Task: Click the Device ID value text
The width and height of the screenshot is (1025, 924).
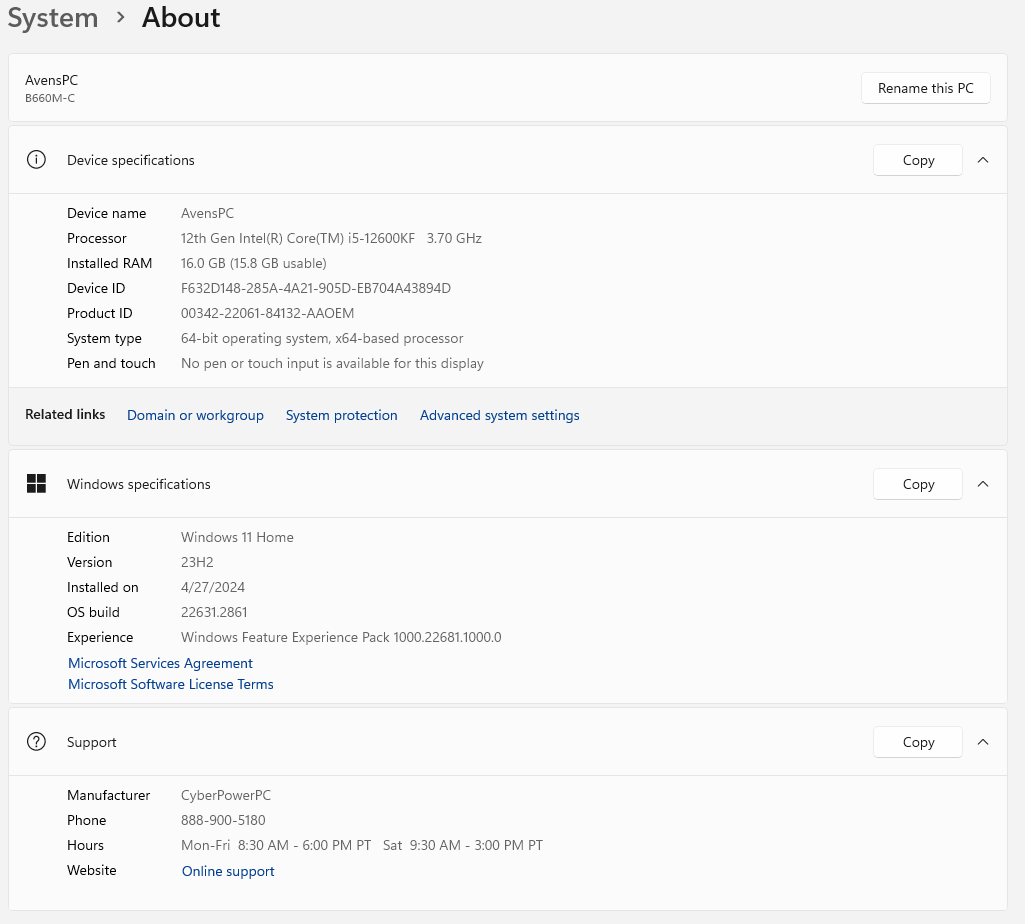Action: (x=315, y=288)
